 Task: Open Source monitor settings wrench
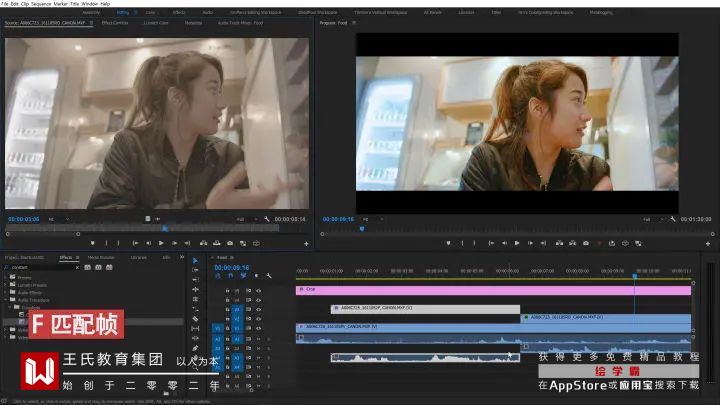click(267, 219)
